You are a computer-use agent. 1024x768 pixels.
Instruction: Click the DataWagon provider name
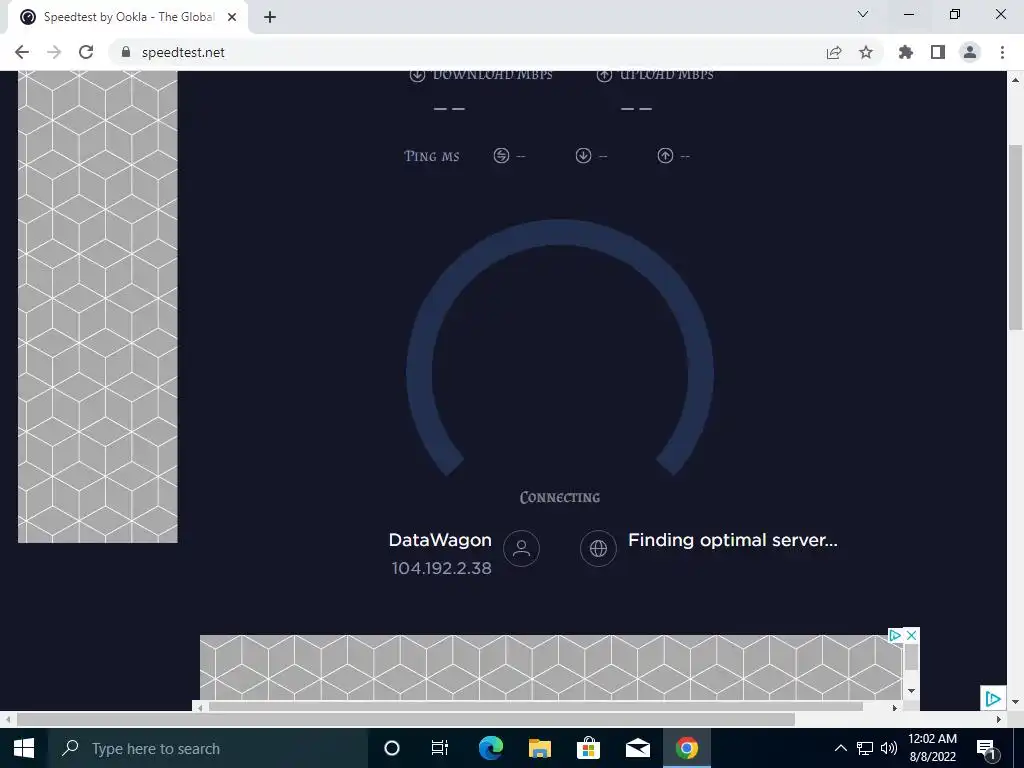(x=440, y=540)
